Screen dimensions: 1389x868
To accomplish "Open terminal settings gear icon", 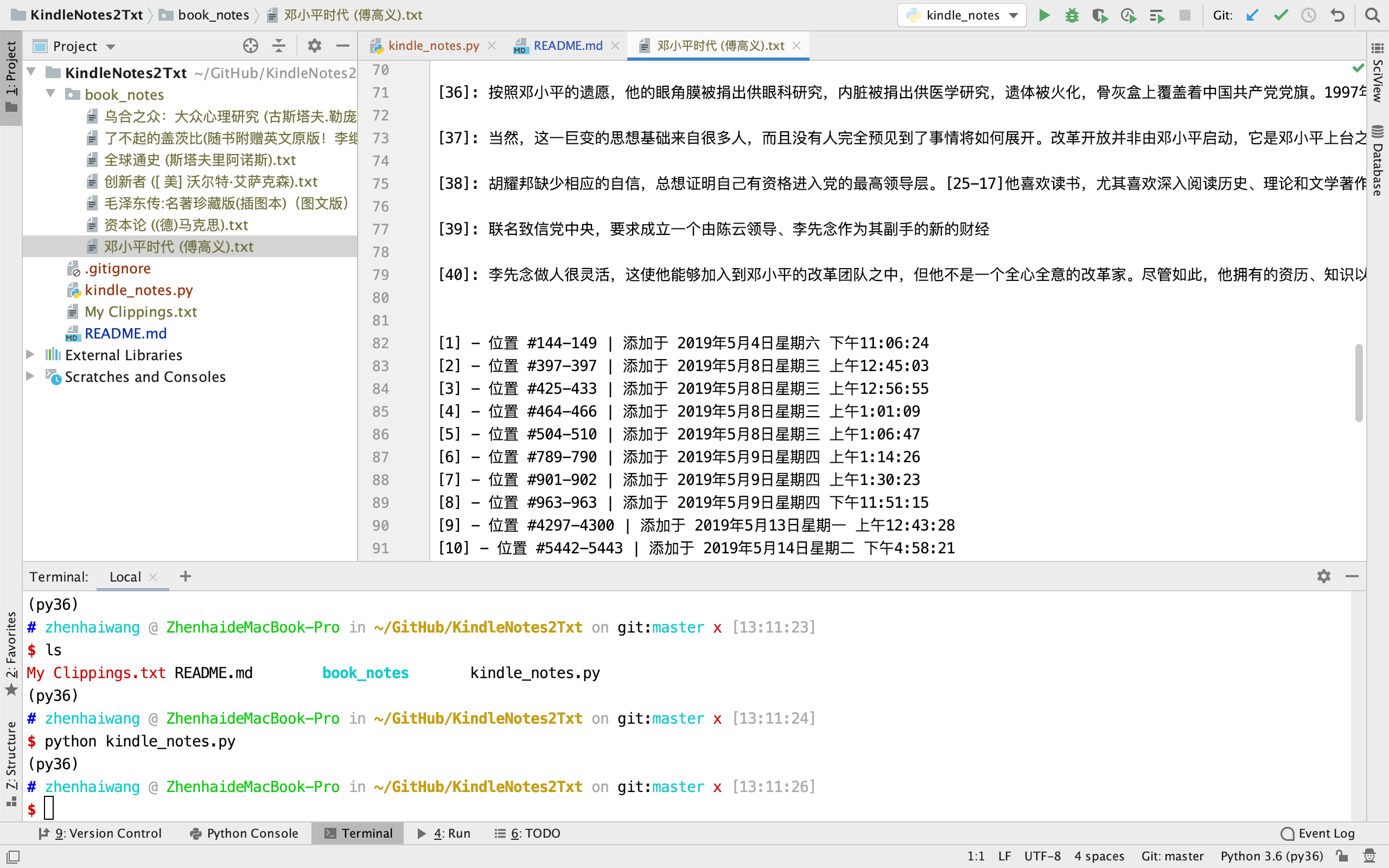I will (1323, 576).
